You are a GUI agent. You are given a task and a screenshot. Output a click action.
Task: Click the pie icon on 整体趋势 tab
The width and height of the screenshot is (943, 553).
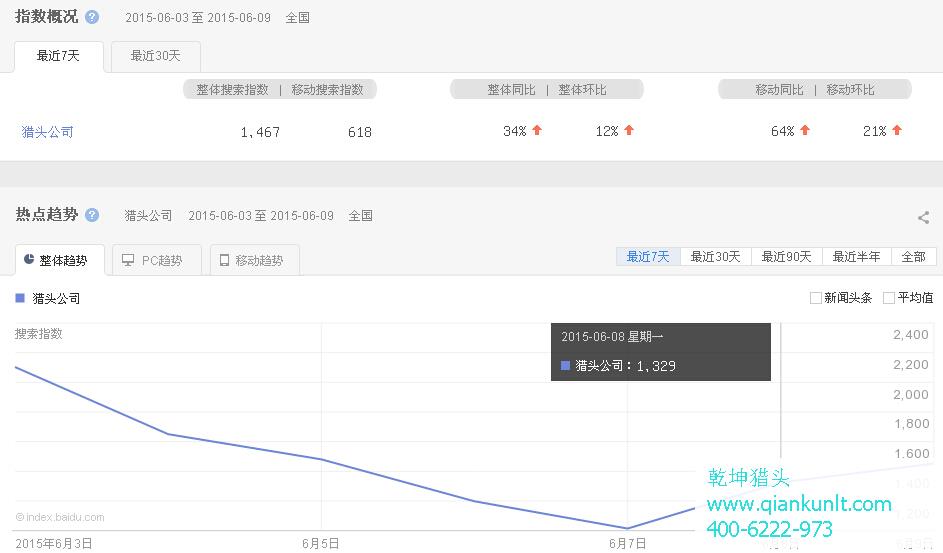[x=29, y=260]
